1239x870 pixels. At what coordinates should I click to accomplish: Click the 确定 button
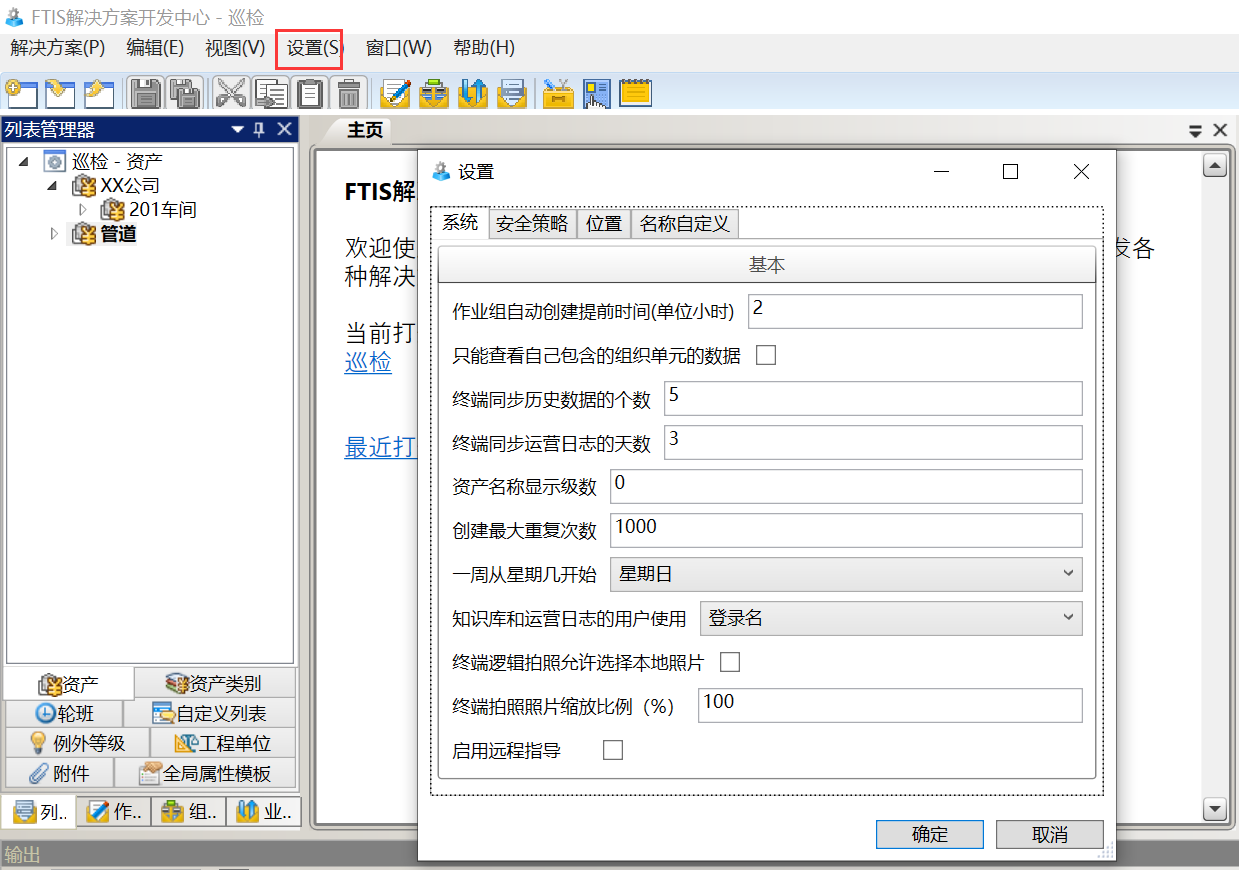(x=929, y=835)
